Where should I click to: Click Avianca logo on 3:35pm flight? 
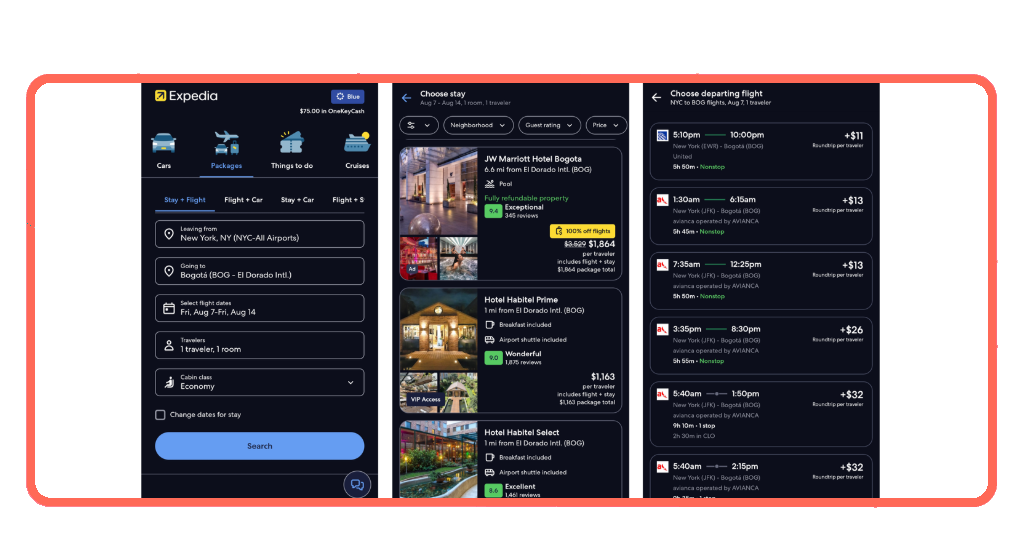tap(662, 329)
